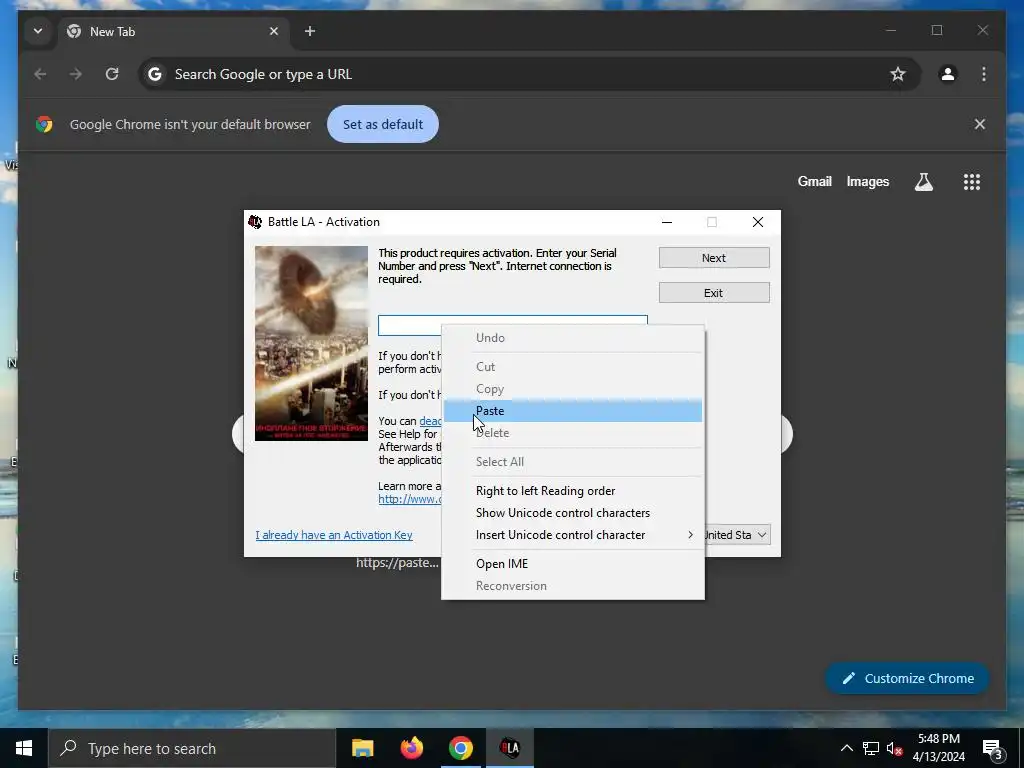Viewport: 1024px width, 768px height.
Task: Open Chrome profile avatar icon
Action: [x=948, y=74]
